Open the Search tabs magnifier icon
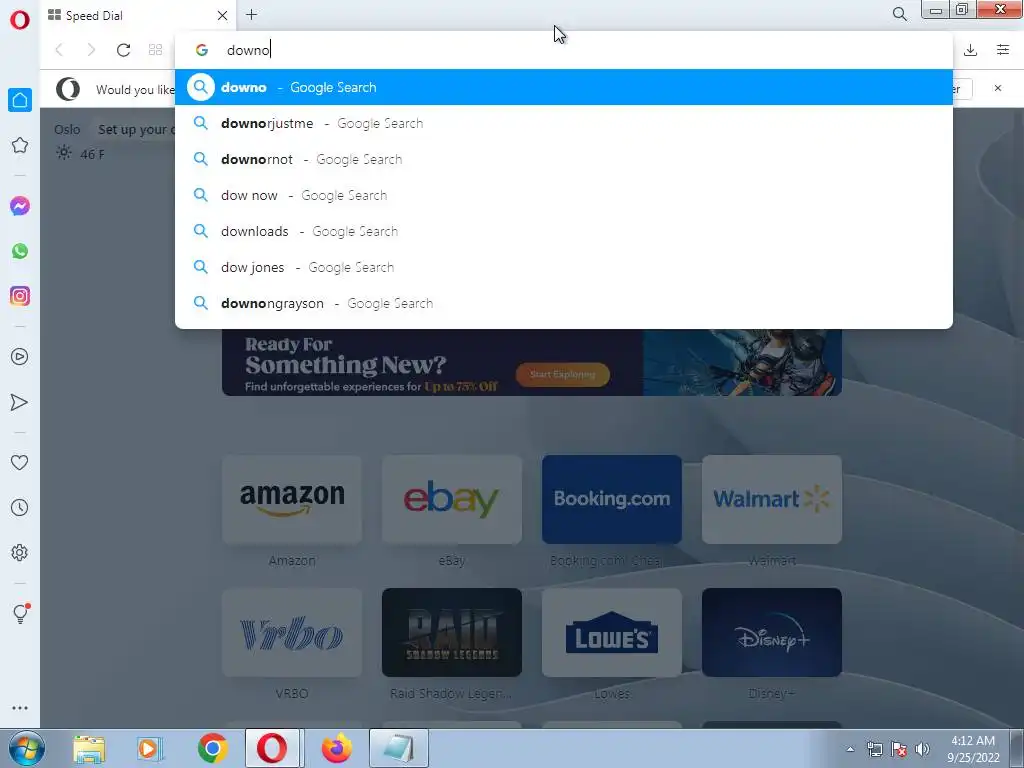Viewport: 1024px width, 768px height. [x=899, y=14]
